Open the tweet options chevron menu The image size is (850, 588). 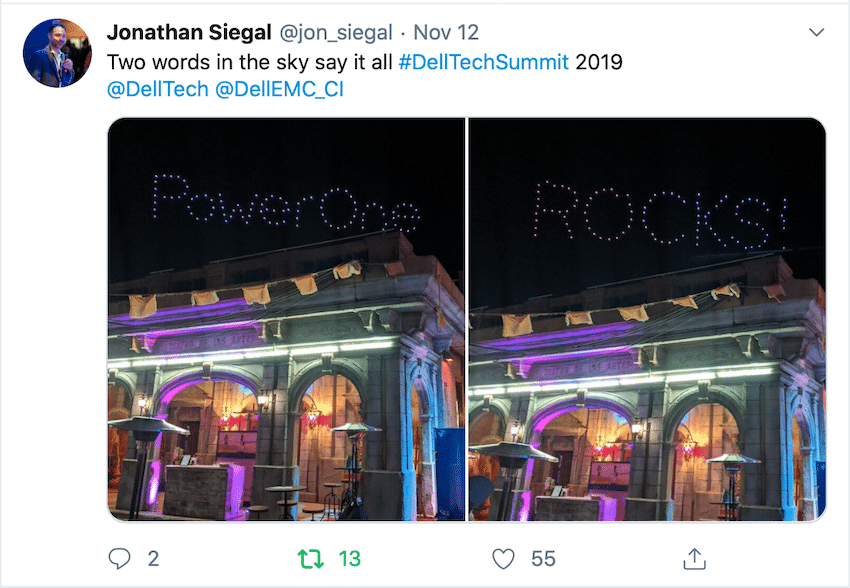pyautogui.click(x=816, y=33)
